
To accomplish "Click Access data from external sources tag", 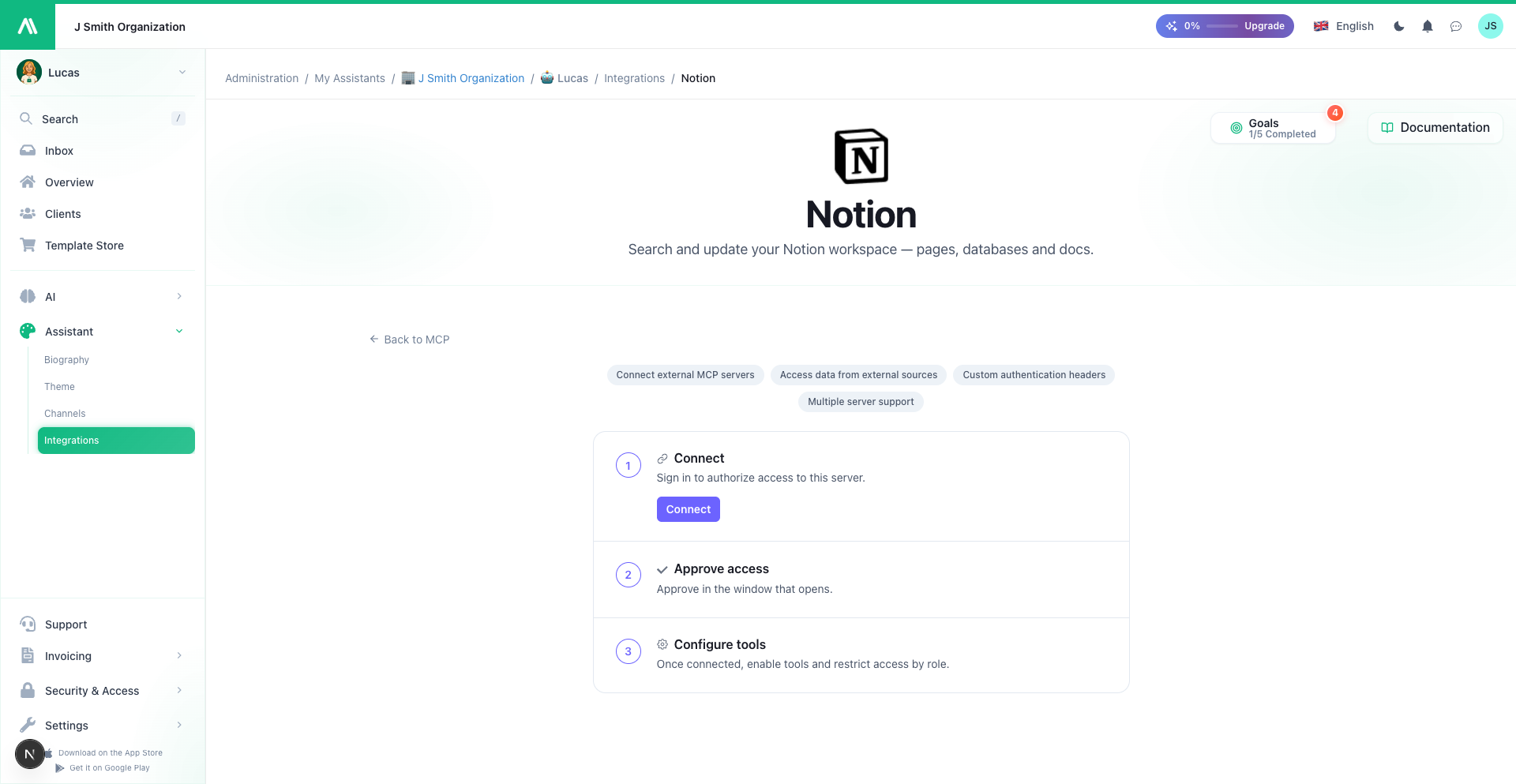I will 858,375.
